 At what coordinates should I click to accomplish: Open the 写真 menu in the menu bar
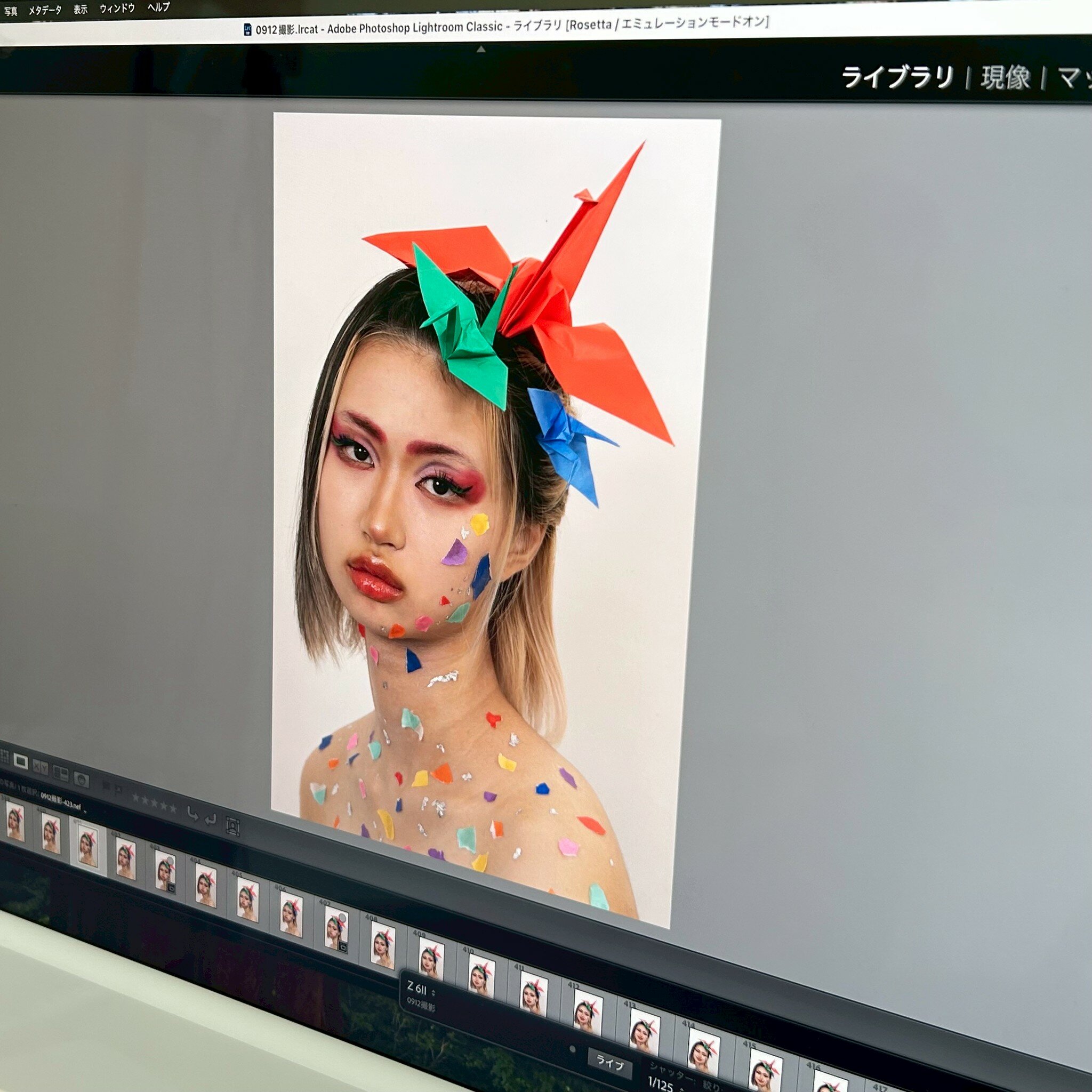[10, 11]
